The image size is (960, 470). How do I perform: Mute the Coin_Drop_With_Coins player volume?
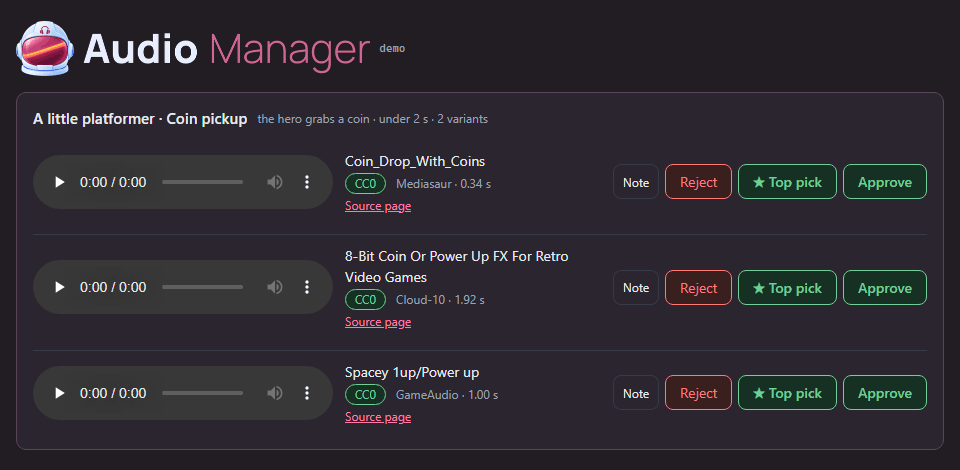pos(275,182)
